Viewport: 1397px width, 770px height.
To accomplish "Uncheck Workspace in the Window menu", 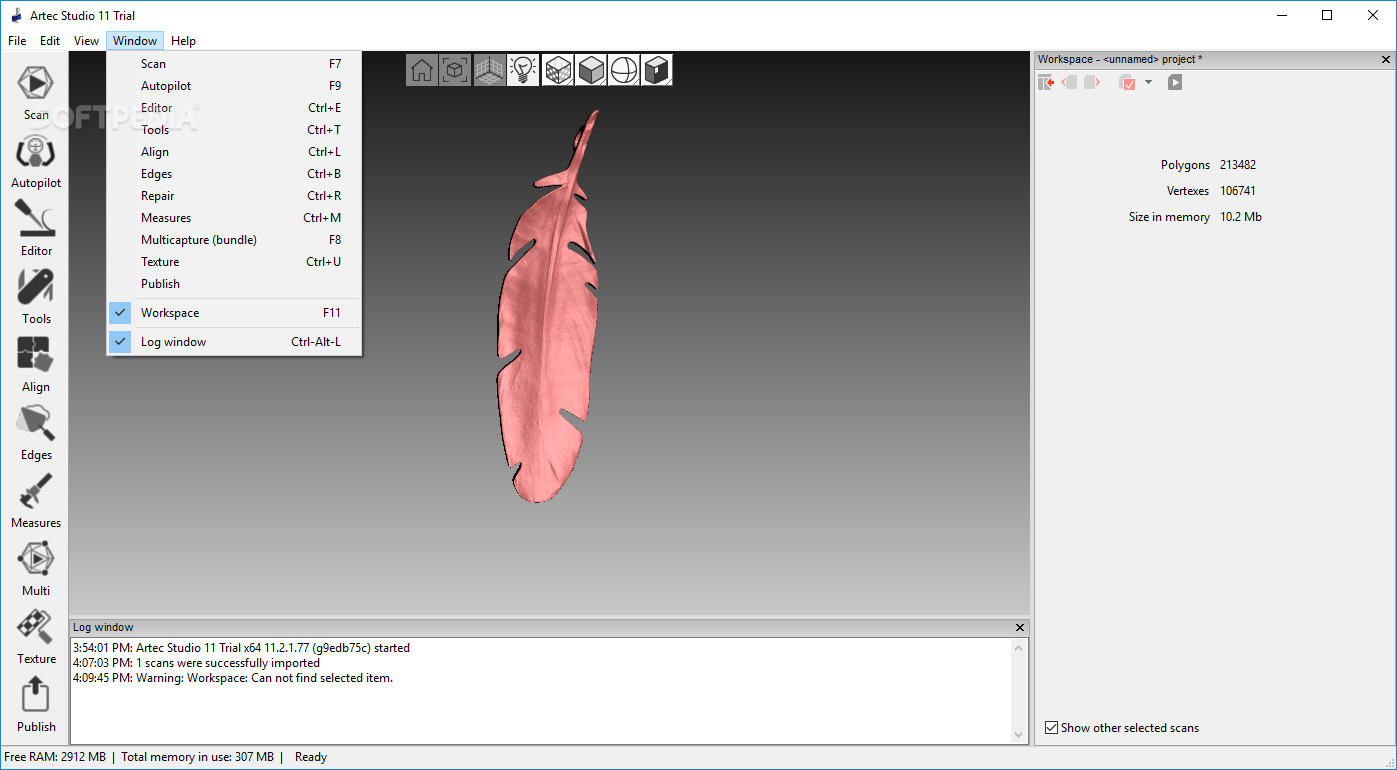I will tap(234, 313).
